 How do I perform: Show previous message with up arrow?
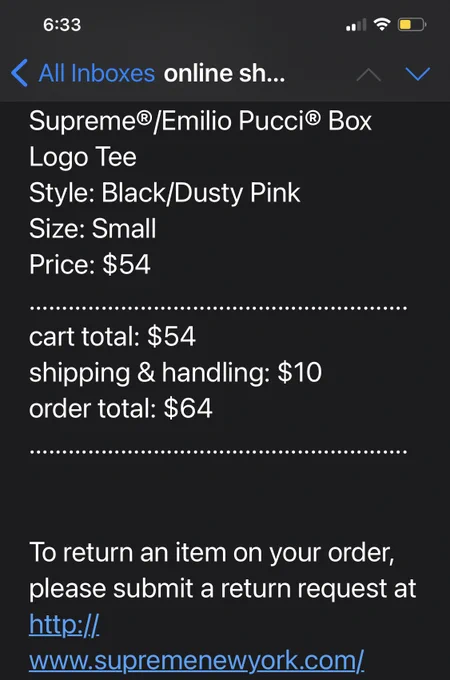tap(368, 75)
